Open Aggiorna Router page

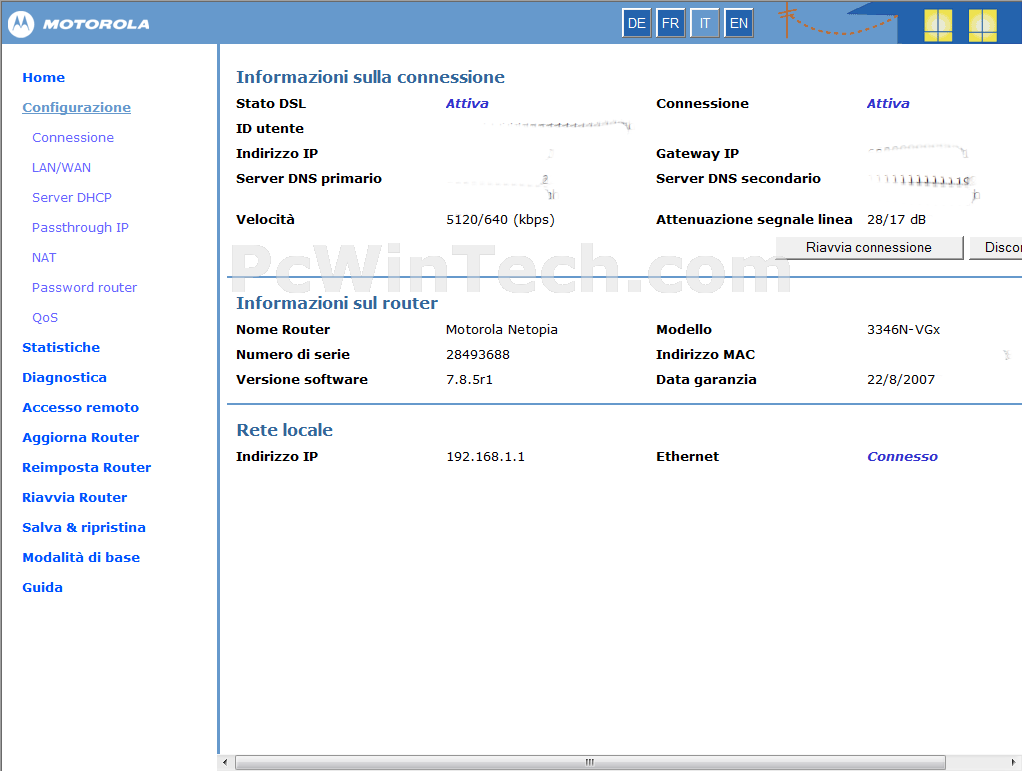pos(80,437)
